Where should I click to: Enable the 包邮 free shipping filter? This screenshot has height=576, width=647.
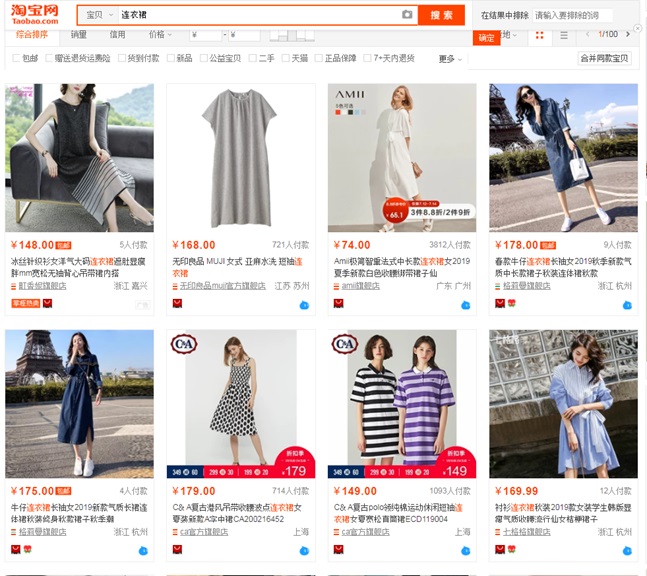click(16, 58)
